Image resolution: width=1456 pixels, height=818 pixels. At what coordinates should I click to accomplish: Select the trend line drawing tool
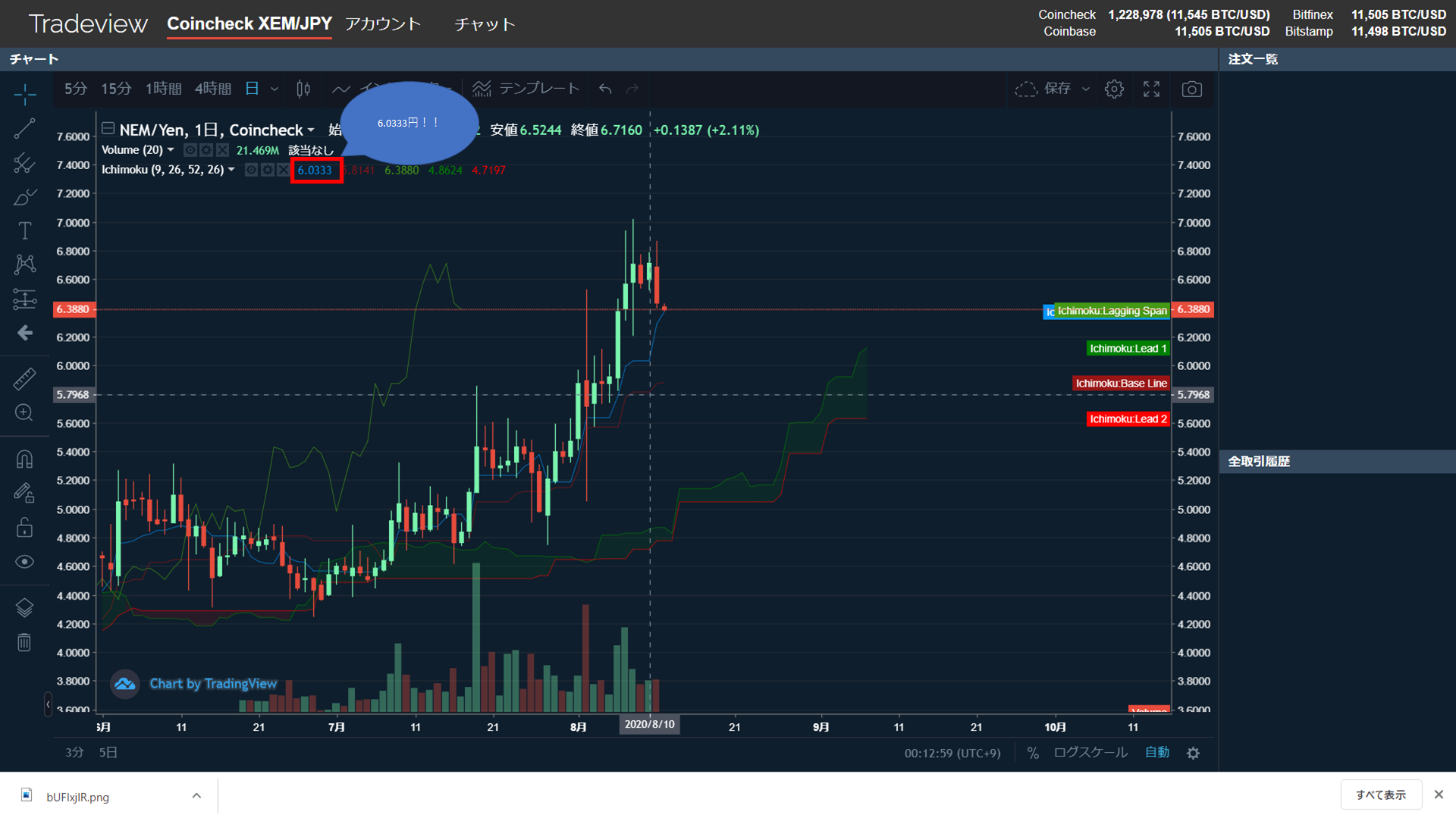click(24, 128)
